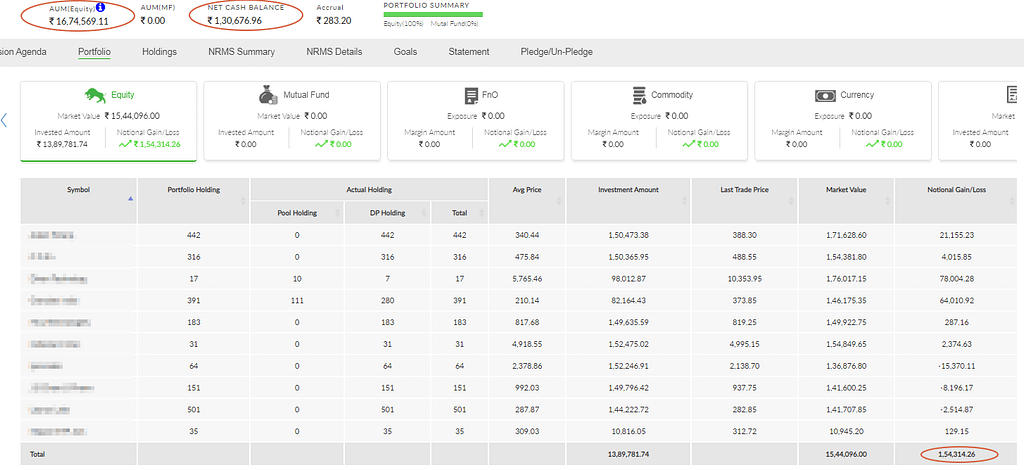Click the AUM(MF) value 0.00
1024x470 pixels.
[153, 20]
